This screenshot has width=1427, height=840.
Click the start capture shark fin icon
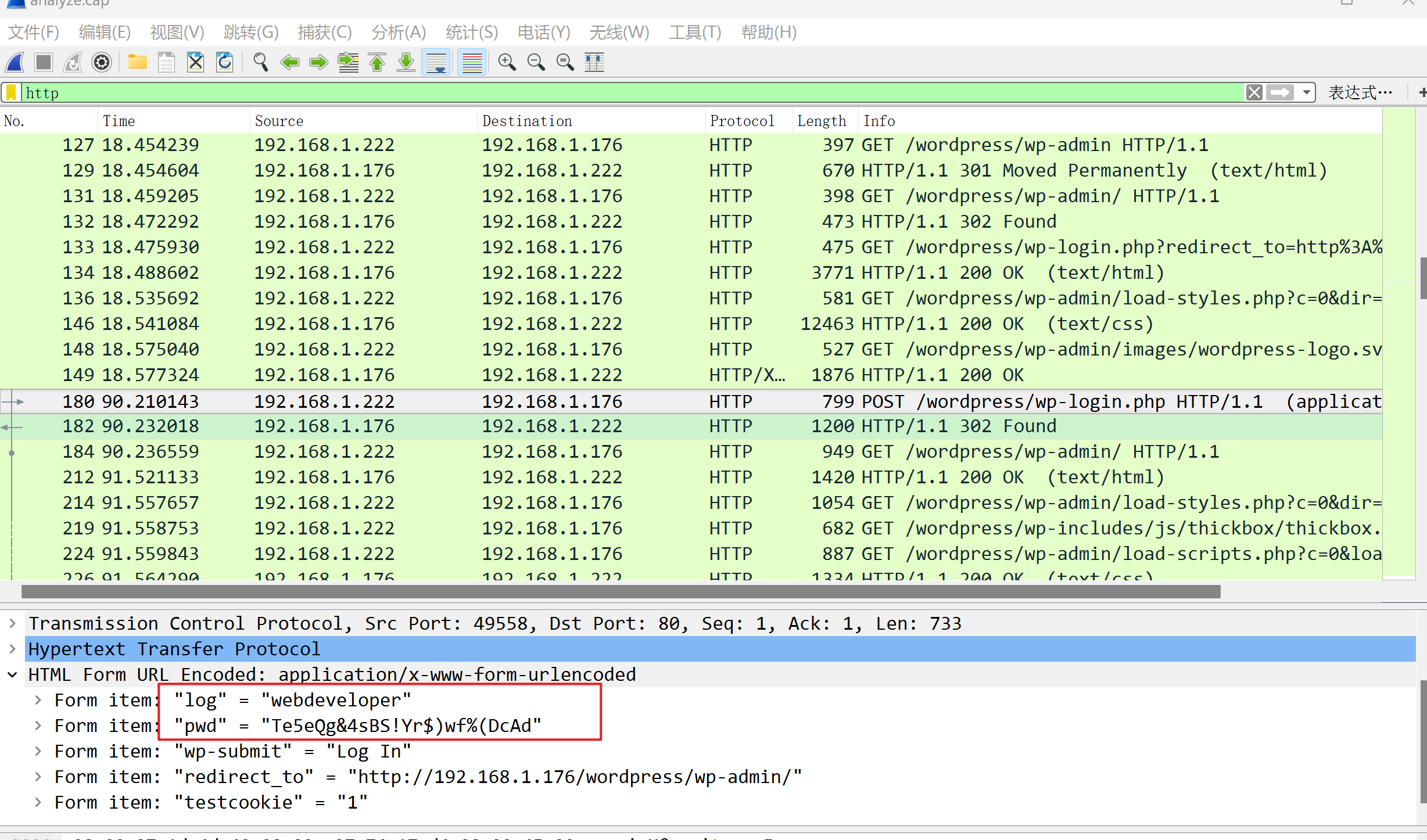coord(16,62)
